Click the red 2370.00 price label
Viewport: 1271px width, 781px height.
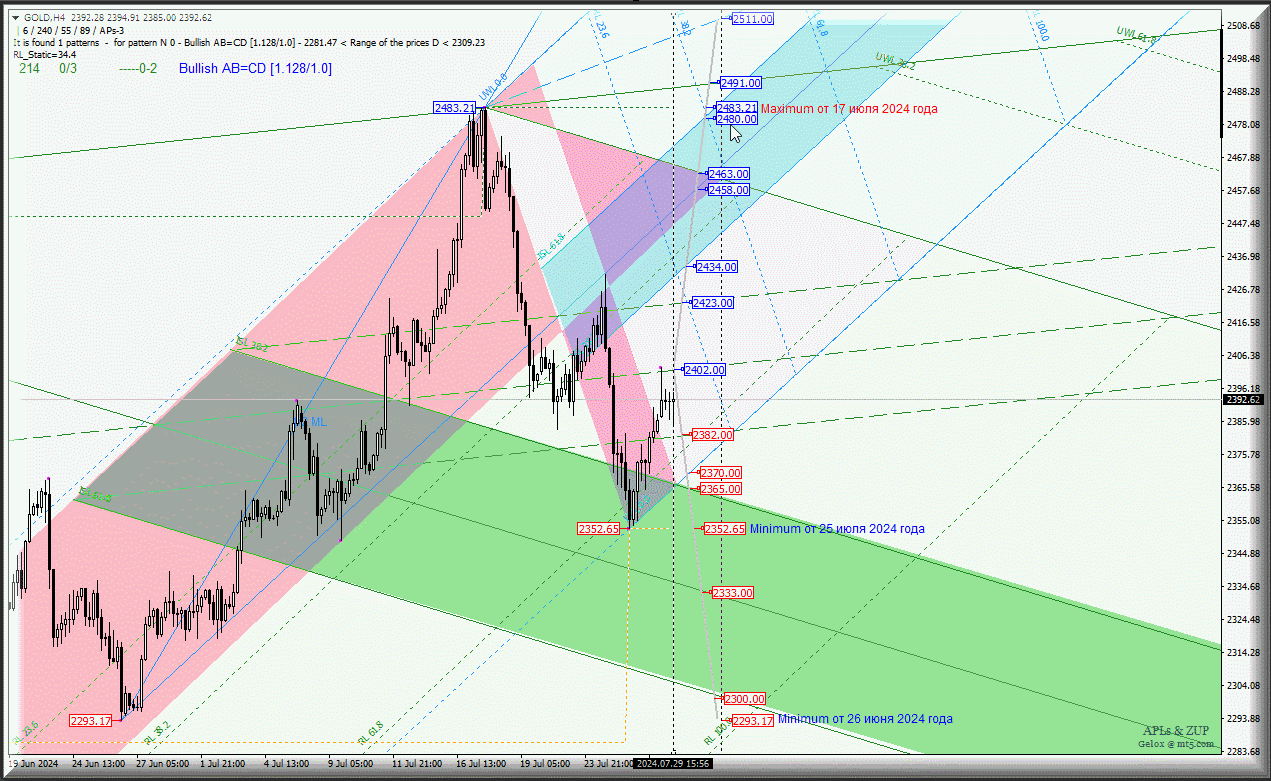[x=720, y=473]
